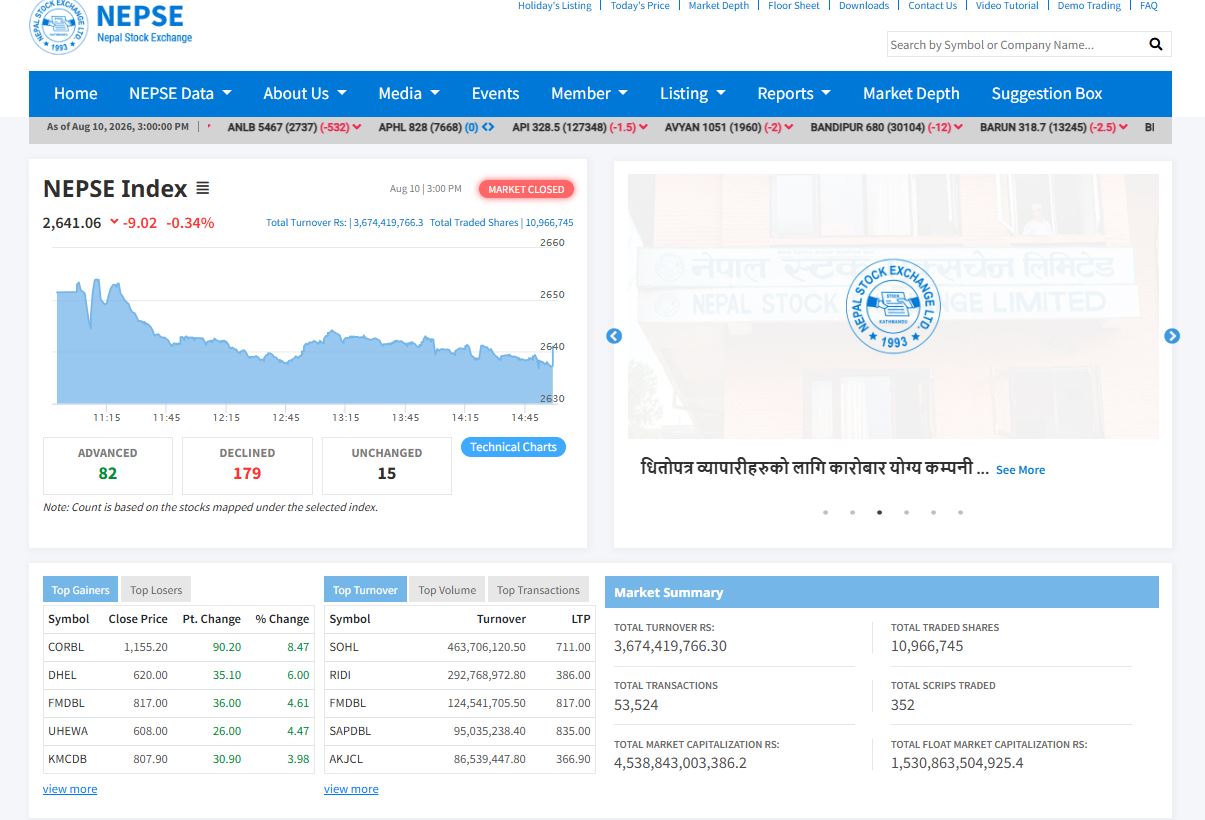Focus the Search by Symbol field
This screenshot has width=1205, height=820.
(1014, 44)
